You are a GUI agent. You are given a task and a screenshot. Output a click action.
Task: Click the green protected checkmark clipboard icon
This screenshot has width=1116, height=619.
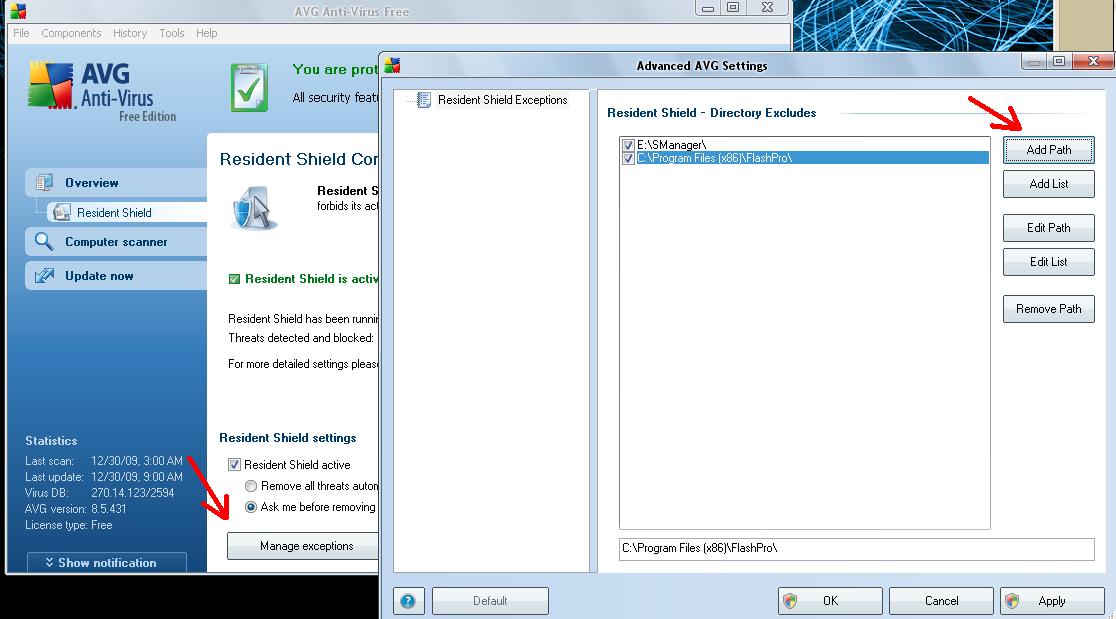249,88
